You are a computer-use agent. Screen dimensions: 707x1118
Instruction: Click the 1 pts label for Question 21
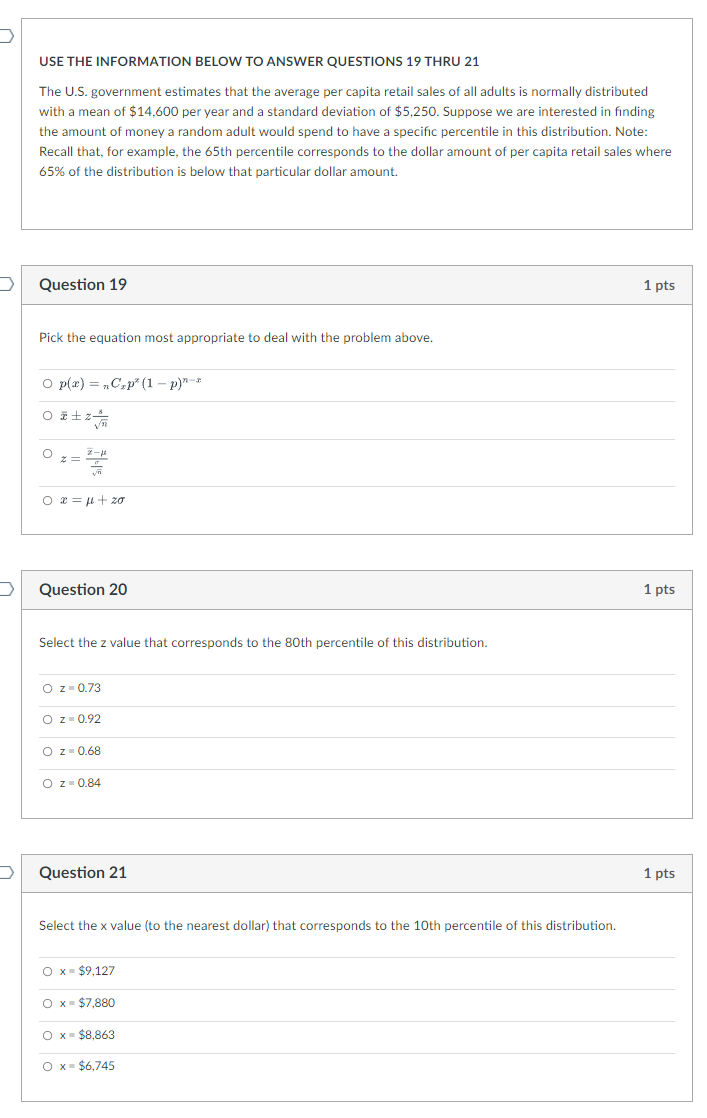point(661,872)
